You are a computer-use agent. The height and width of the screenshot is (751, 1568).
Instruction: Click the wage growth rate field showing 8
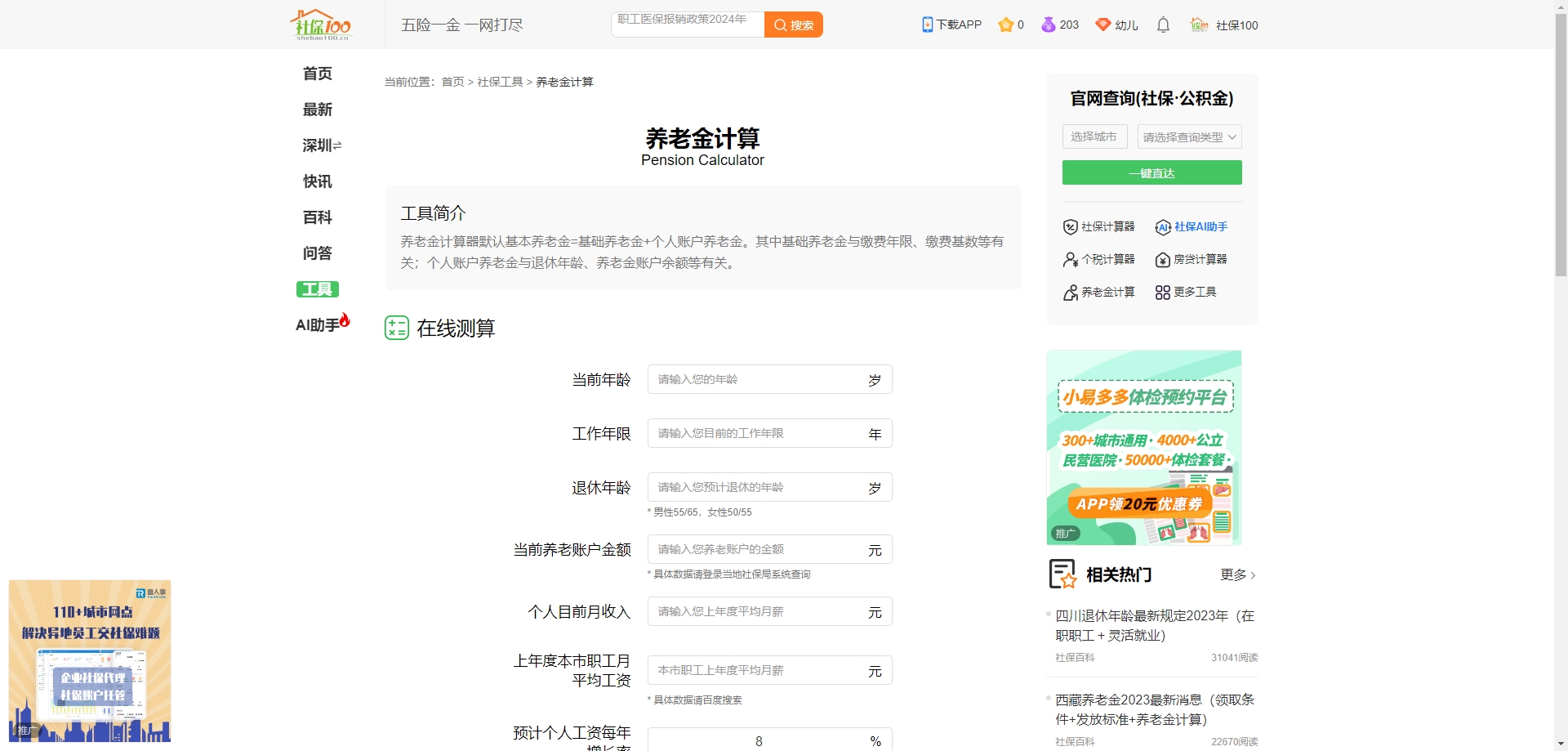click(x=769, y=740)
